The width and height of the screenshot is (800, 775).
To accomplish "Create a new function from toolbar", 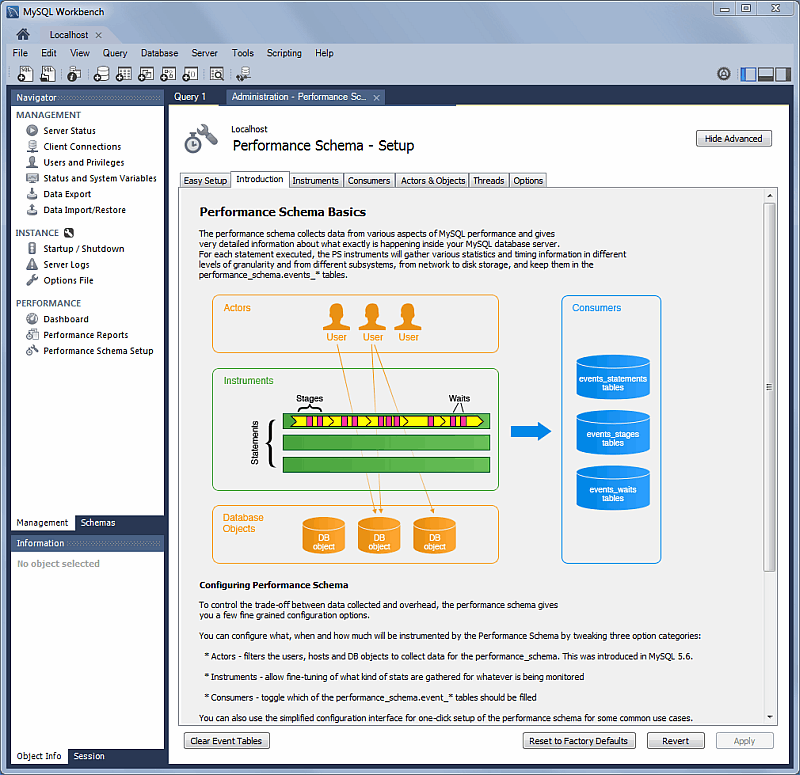I will tap(190, 74).
